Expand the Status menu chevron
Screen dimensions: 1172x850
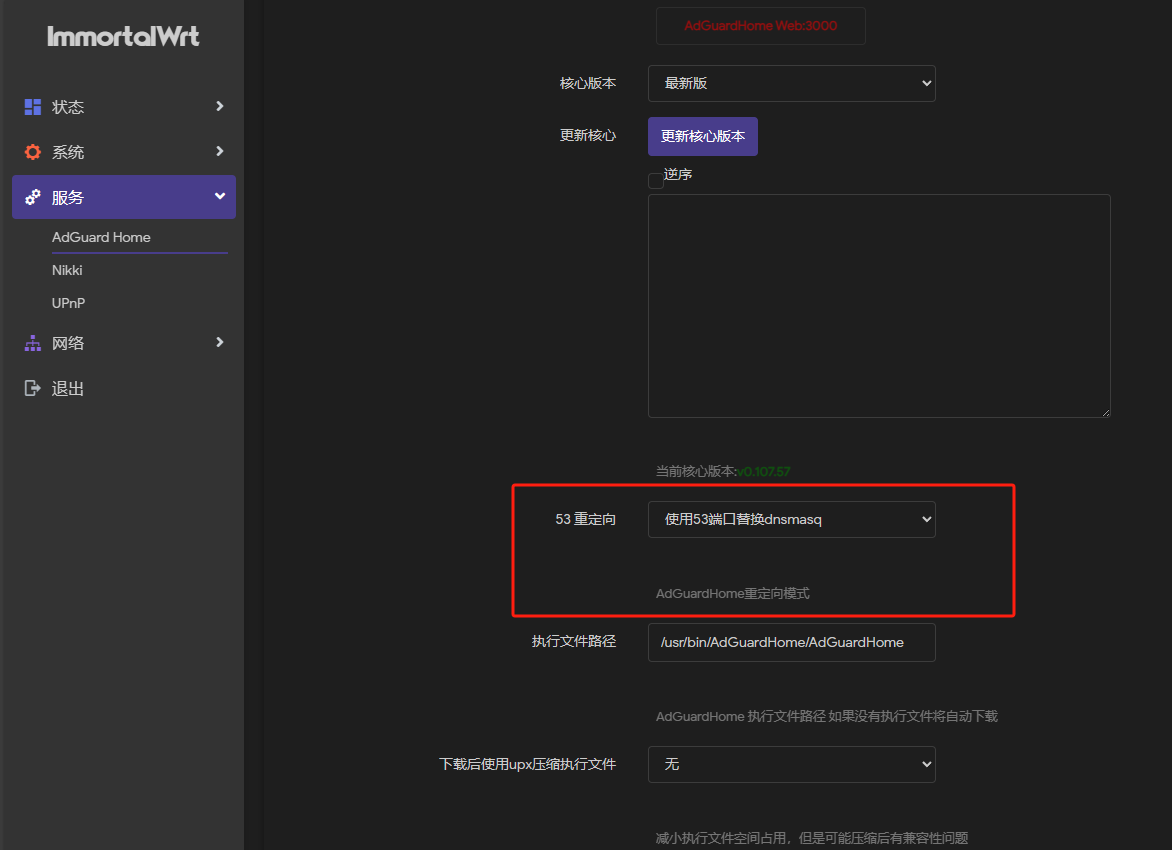point(220,106)
